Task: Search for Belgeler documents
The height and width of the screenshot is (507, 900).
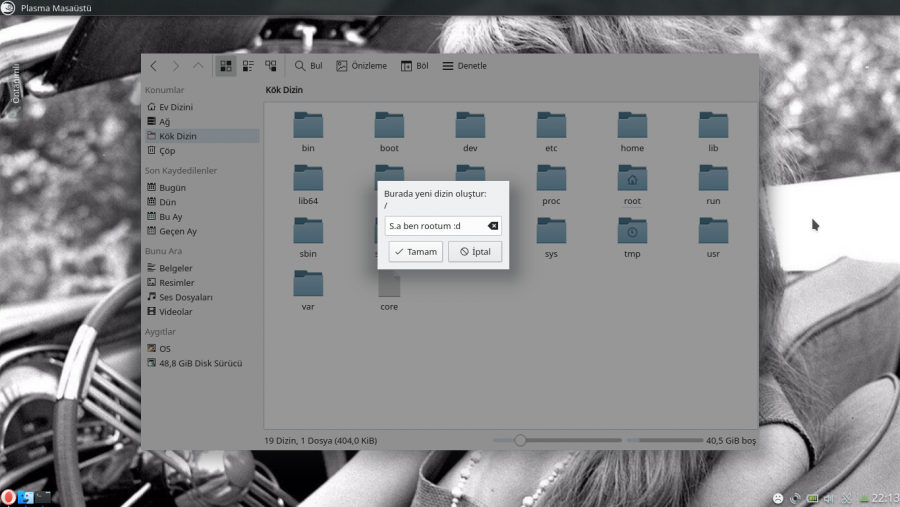Action: point(200,268)
